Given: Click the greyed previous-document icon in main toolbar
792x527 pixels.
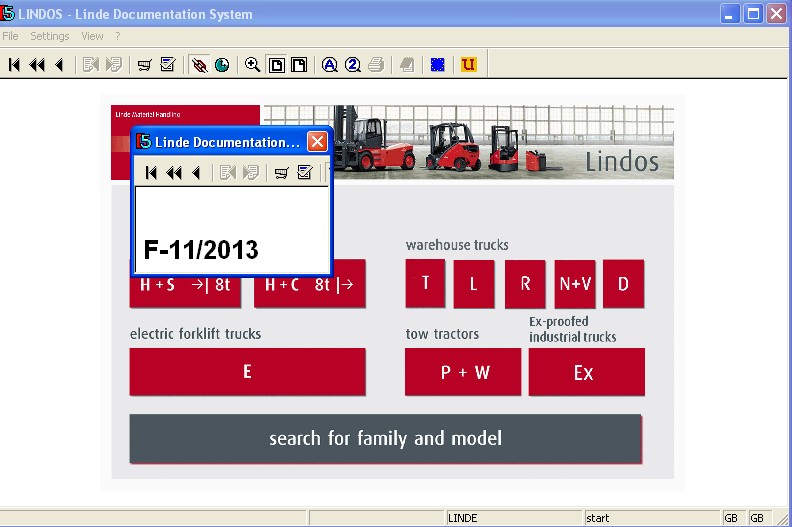Looking at the screenshot, I should [90, 65].
